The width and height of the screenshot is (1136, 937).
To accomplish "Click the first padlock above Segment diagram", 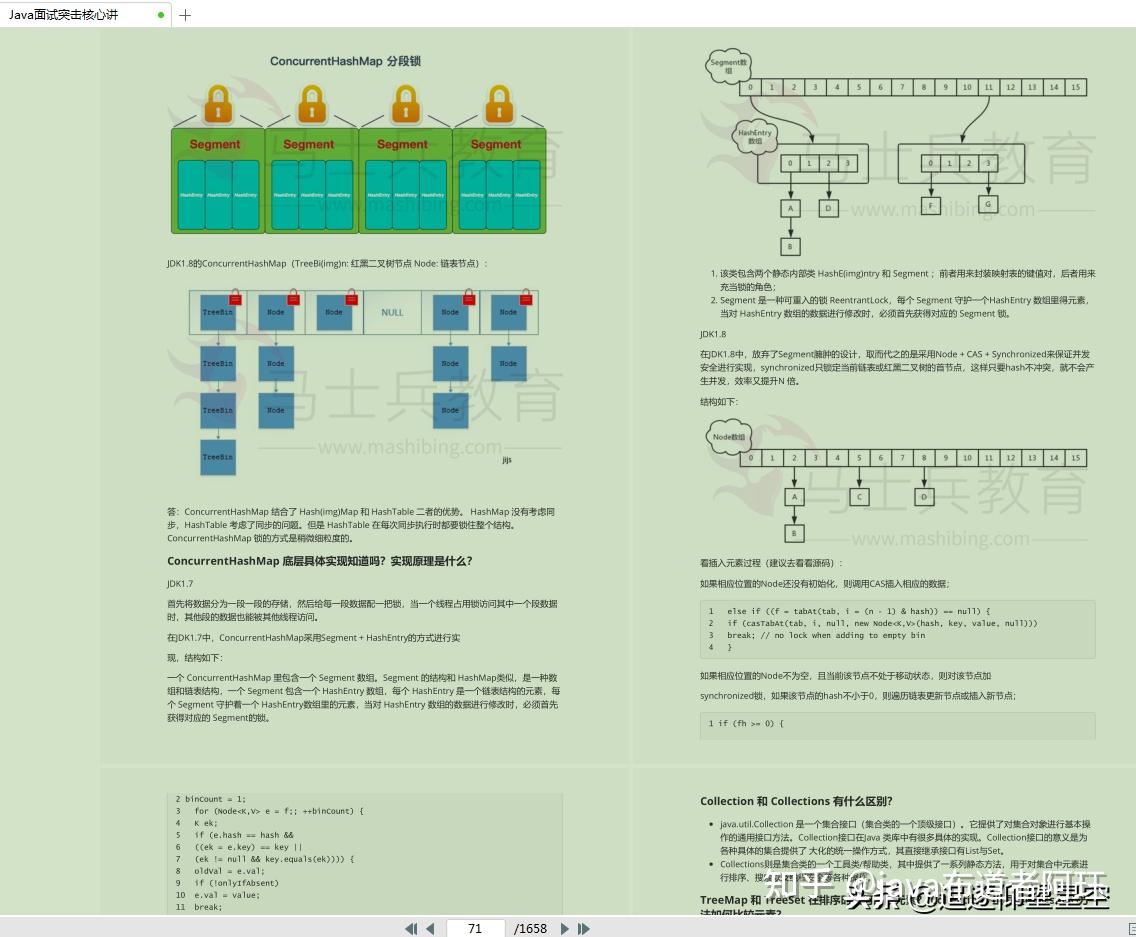I will point(218,104).
